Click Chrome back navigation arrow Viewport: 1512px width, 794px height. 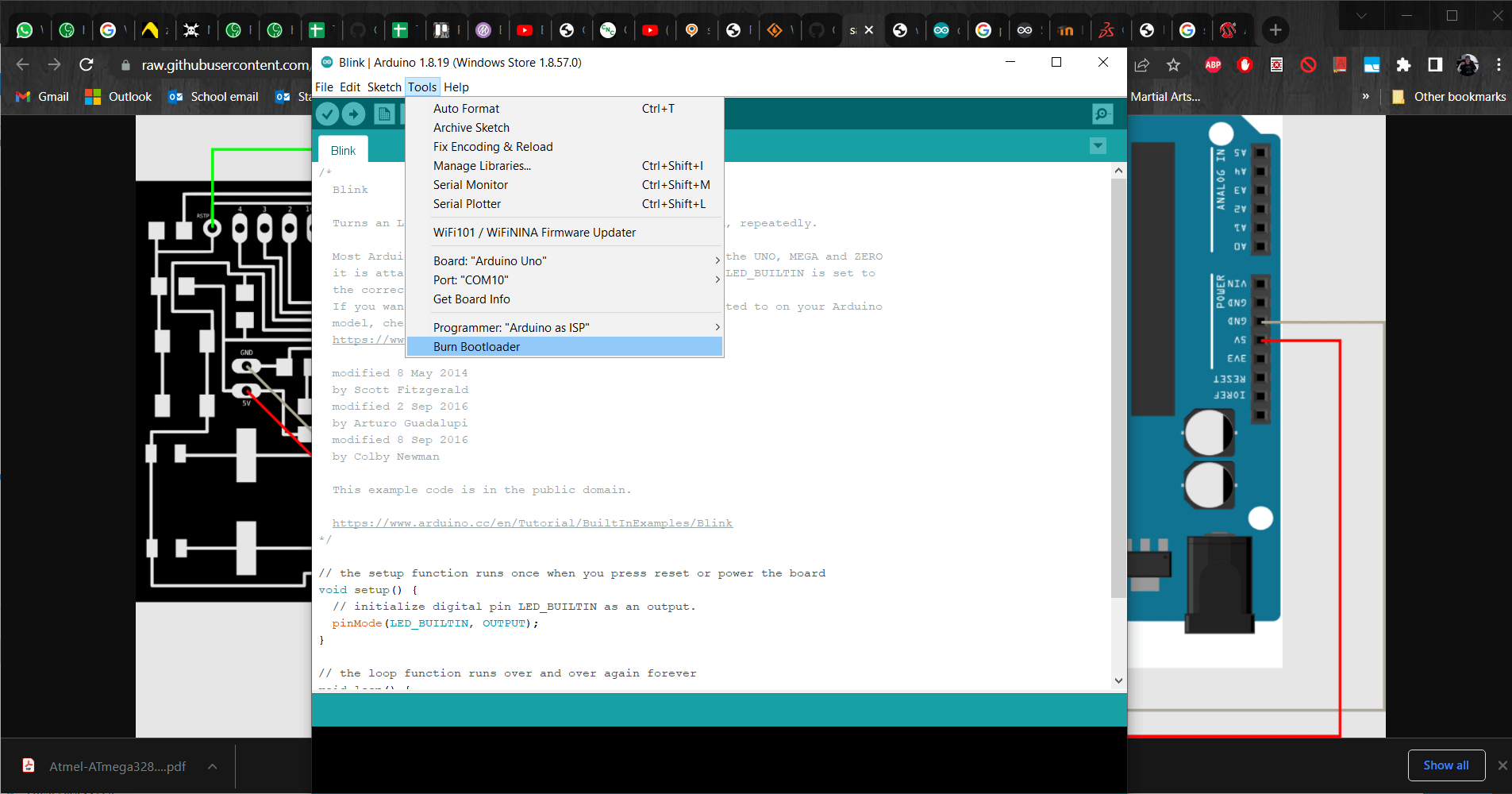click(x=22, y=65)
